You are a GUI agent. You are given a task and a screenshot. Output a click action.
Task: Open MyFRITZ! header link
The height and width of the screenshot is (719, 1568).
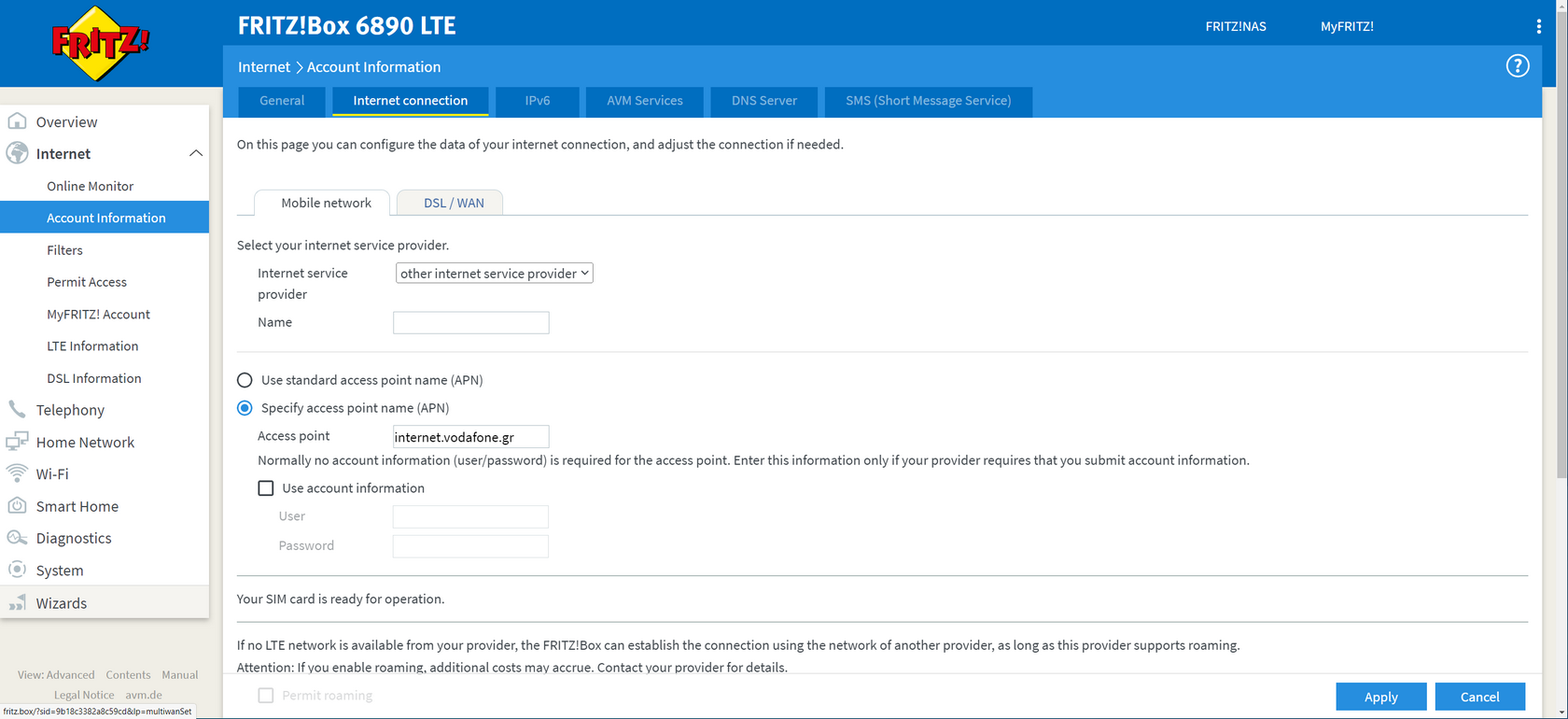pyautogui.click(x=1347, y=26)
